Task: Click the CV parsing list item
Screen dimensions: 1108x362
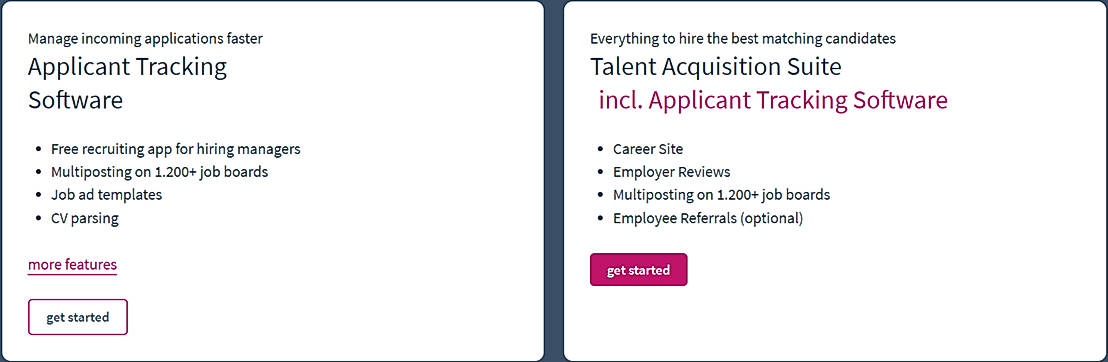Action: (85, 218)
